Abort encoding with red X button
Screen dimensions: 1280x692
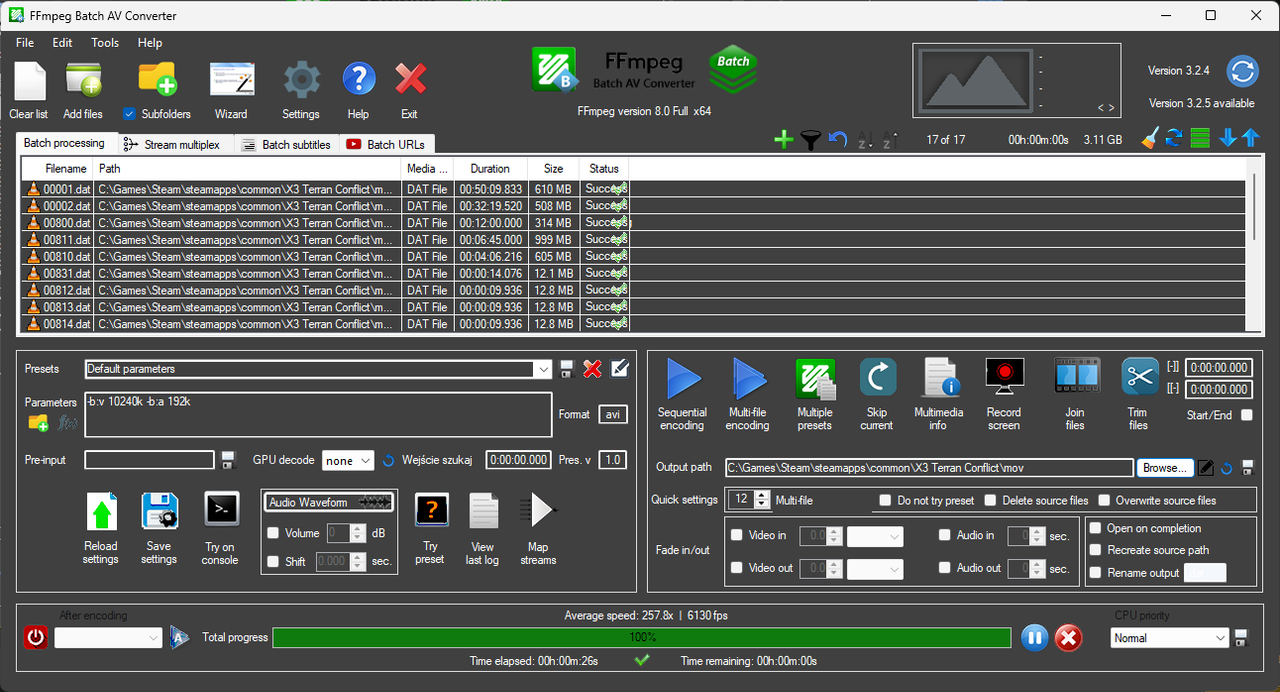1068,637
